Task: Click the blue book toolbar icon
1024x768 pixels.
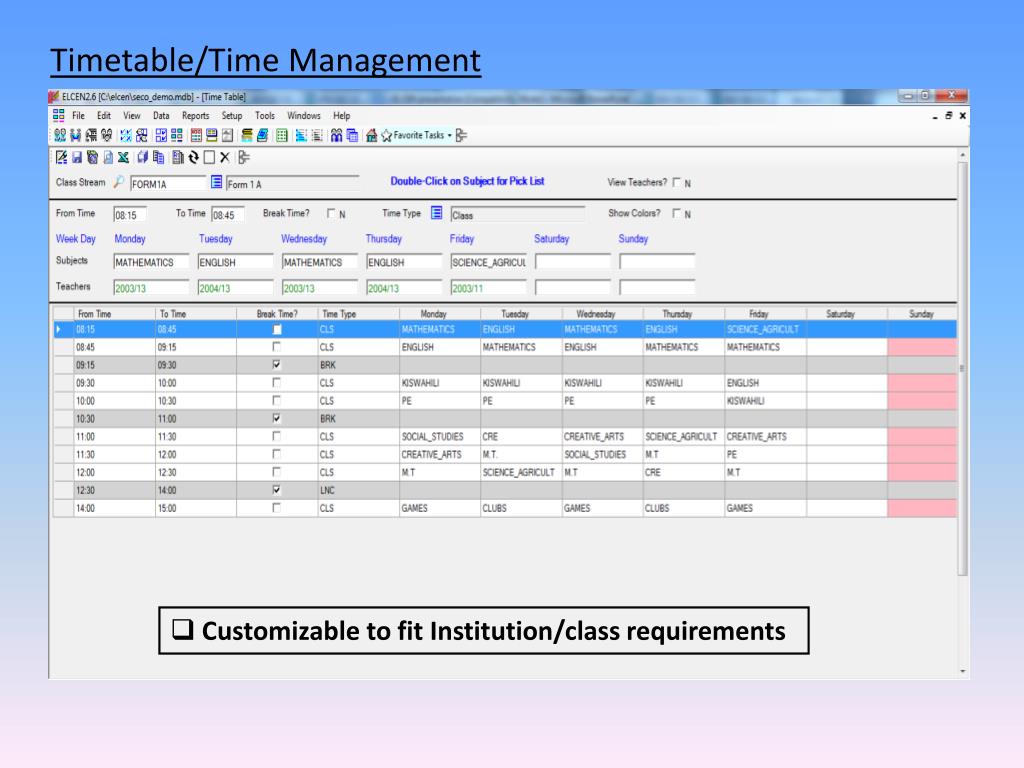Action: 263,135
